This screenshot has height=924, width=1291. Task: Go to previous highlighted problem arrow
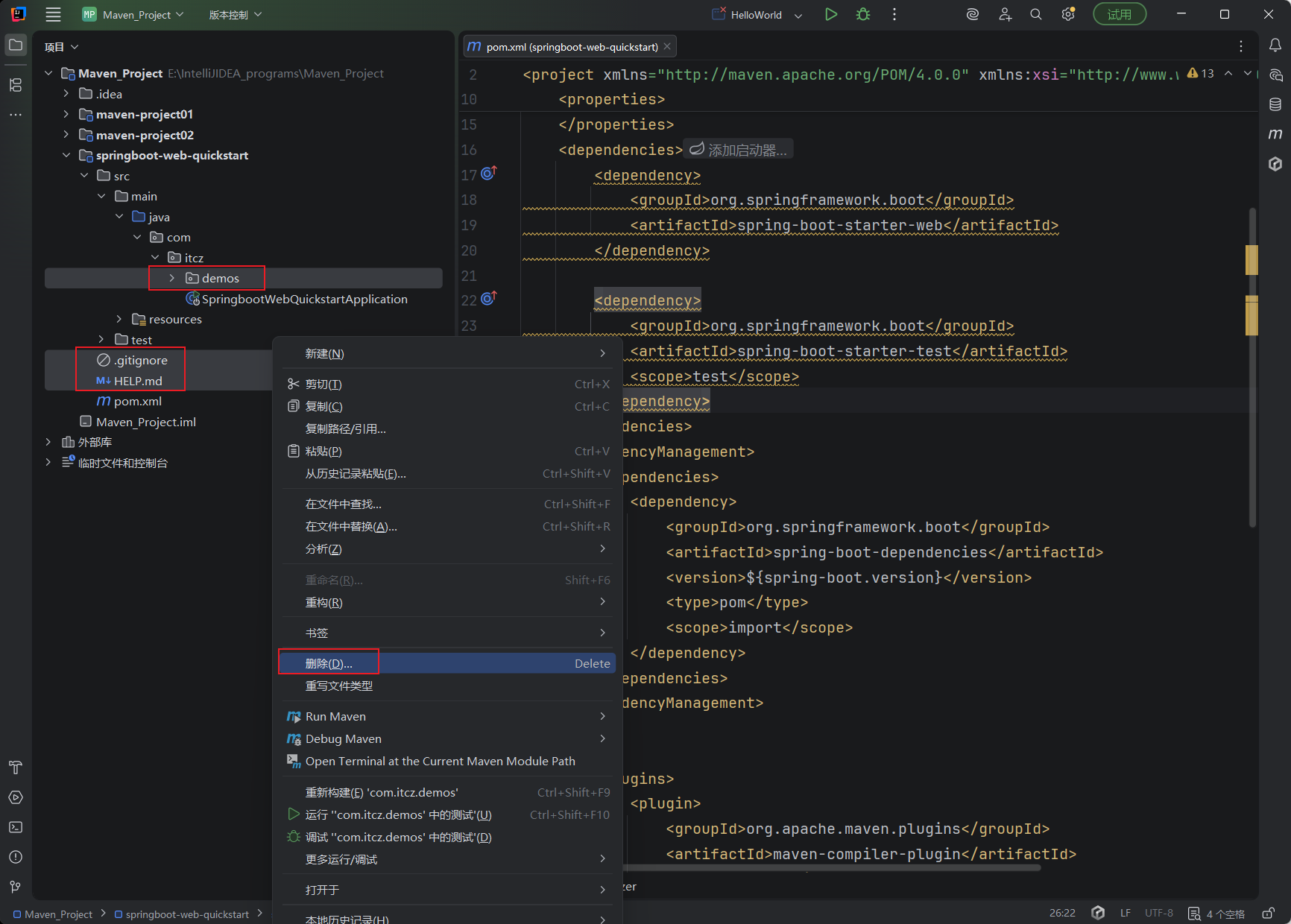tap(1228, 73)
